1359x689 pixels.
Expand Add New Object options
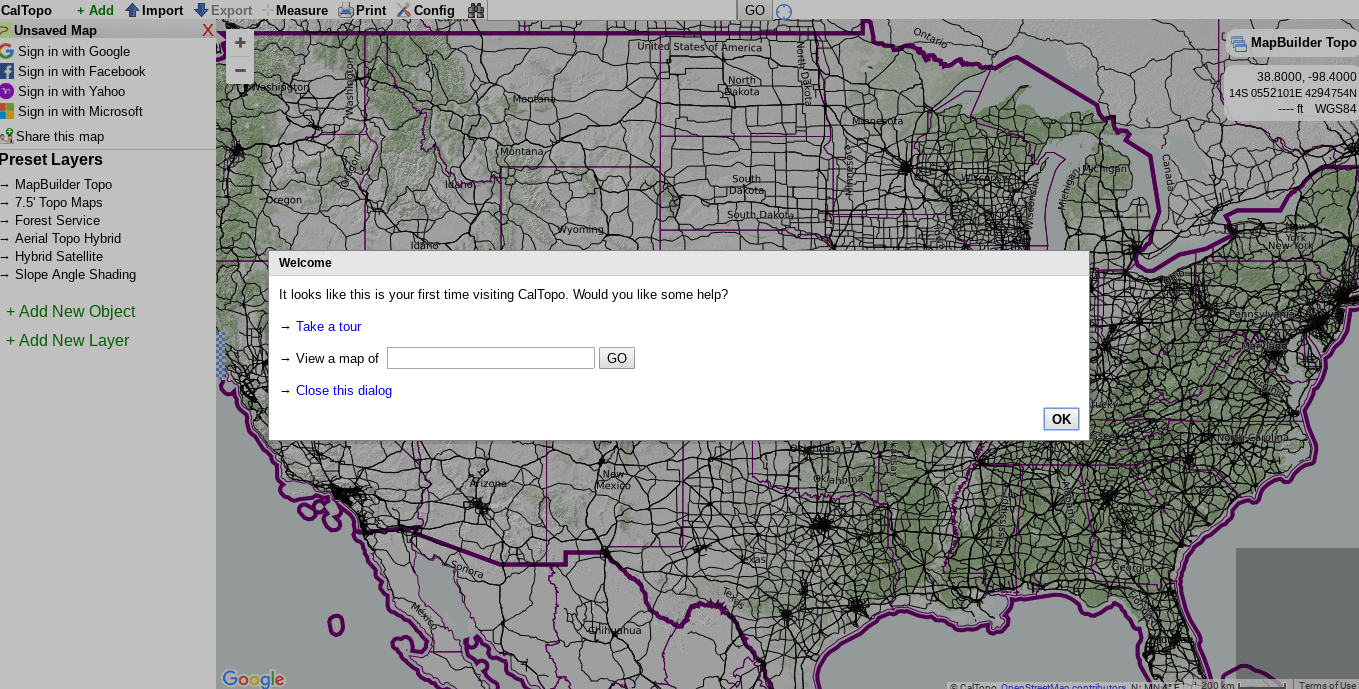click(x=71, y=311)
